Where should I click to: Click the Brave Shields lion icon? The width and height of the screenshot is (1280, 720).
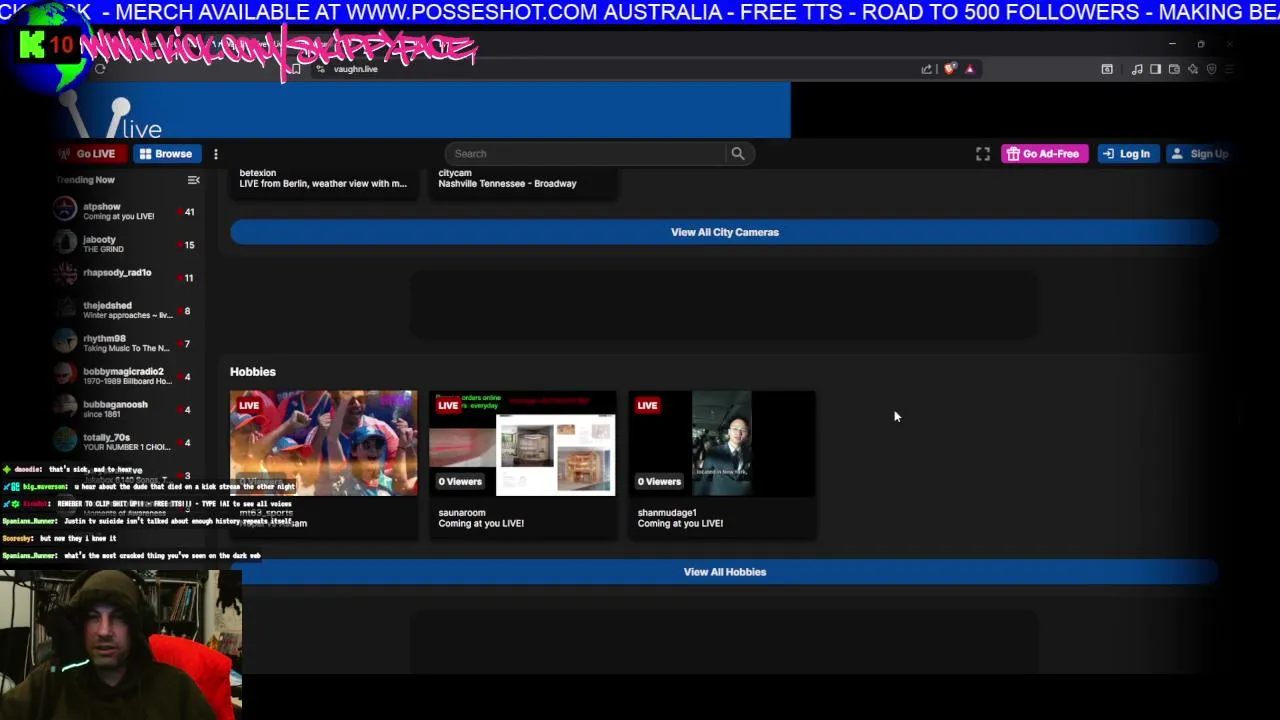(950, 69)
